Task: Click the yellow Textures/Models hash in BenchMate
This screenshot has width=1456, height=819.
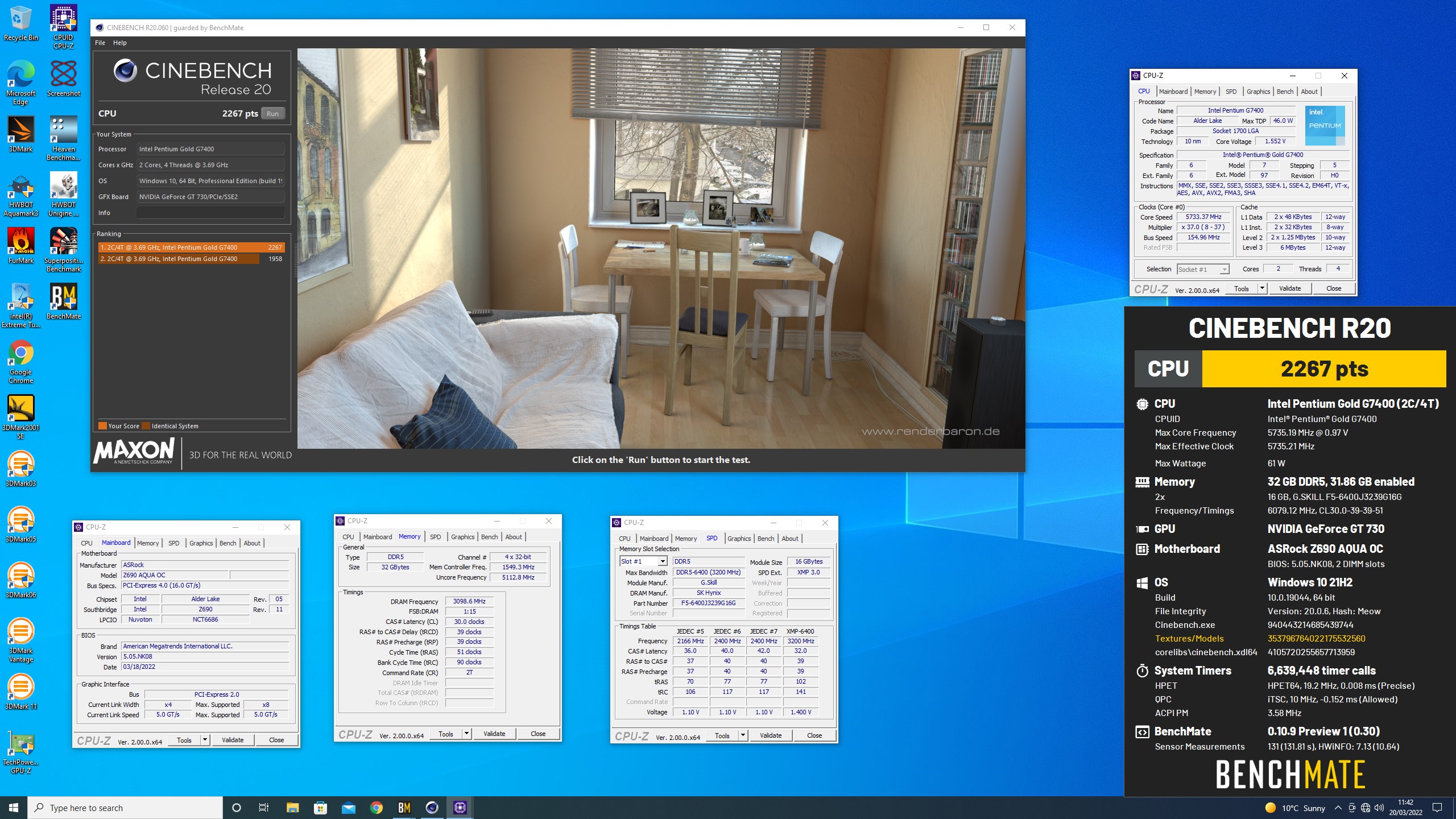Action: point(1316,638)
